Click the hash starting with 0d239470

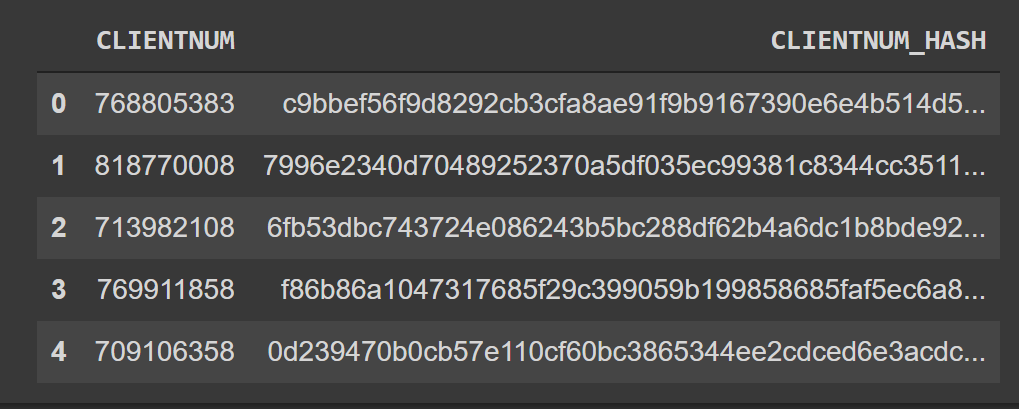click(622, 351)
